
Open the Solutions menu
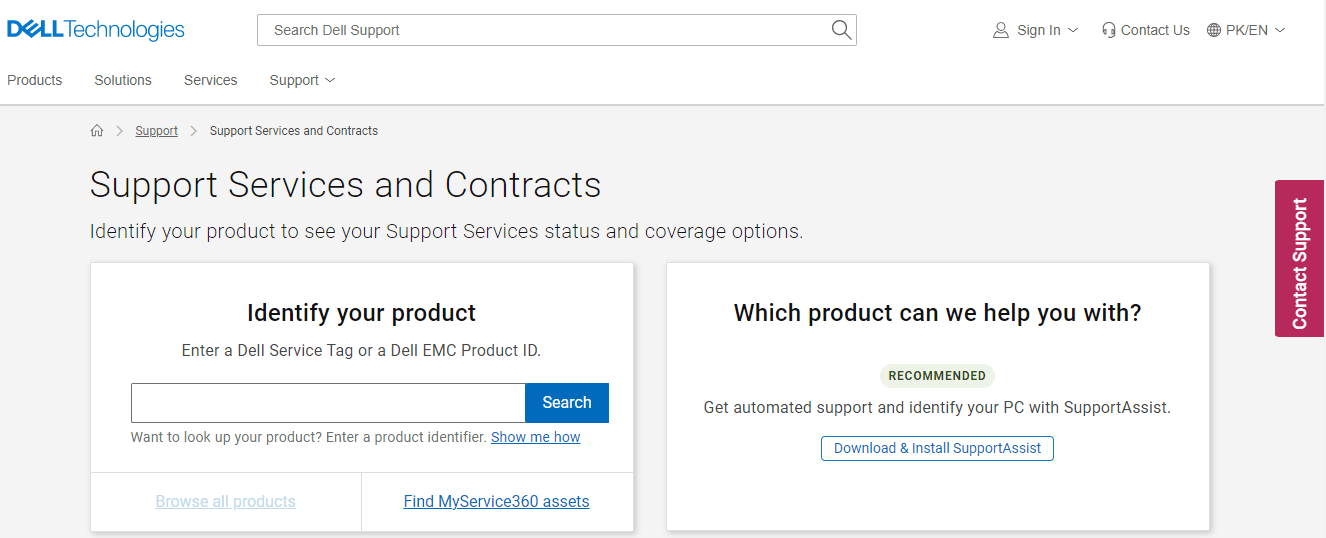(x=123, y=80)
